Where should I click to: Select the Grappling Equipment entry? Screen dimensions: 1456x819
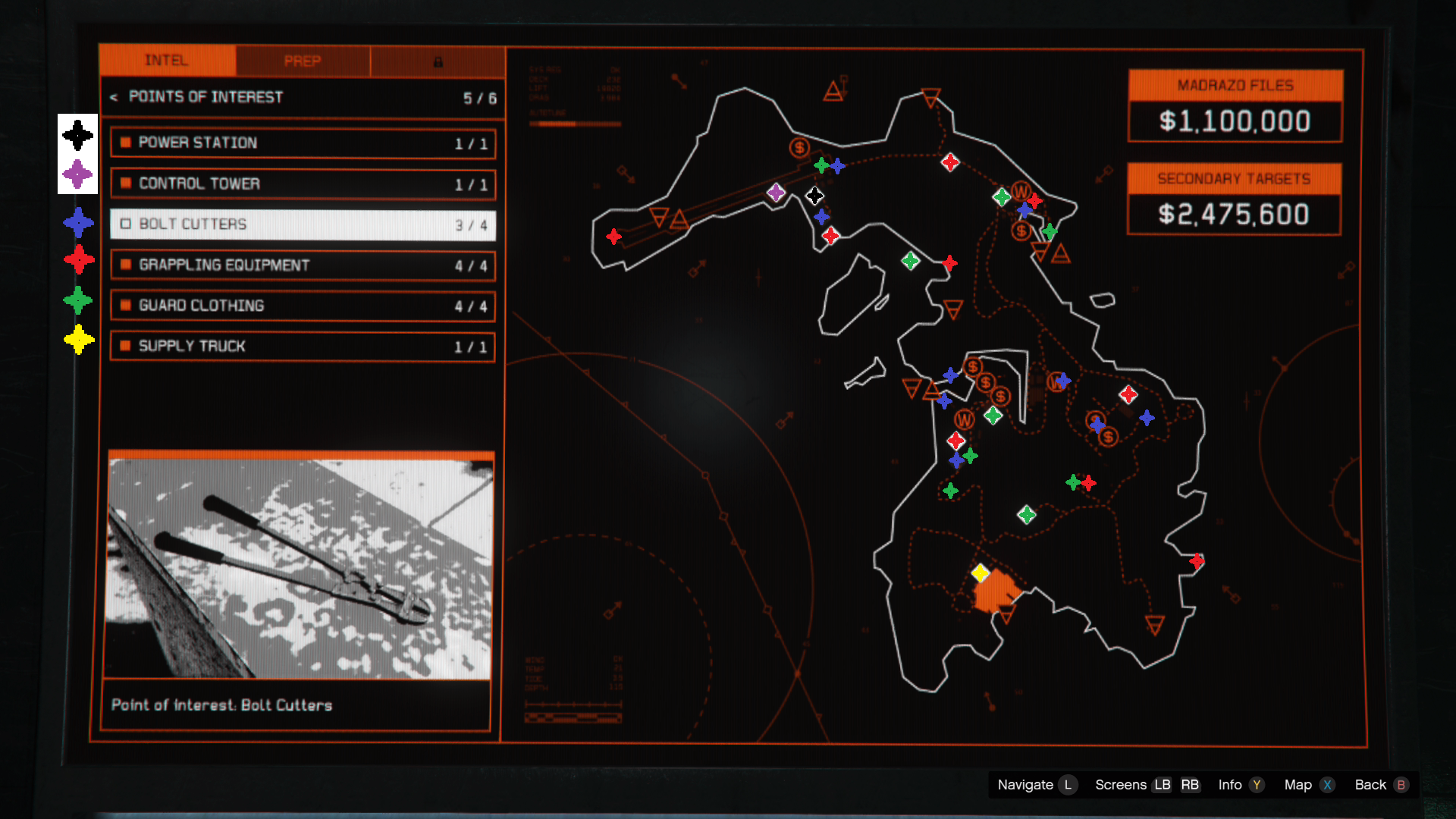point(303,265)
